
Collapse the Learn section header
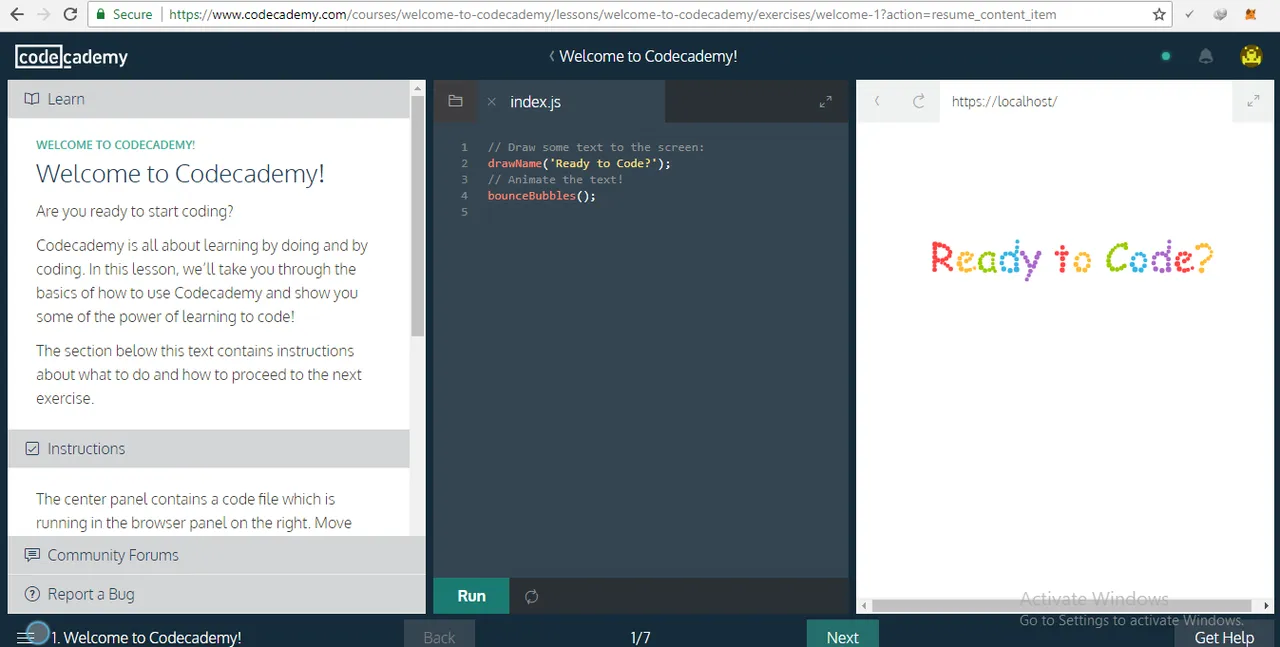pos(209,99)
